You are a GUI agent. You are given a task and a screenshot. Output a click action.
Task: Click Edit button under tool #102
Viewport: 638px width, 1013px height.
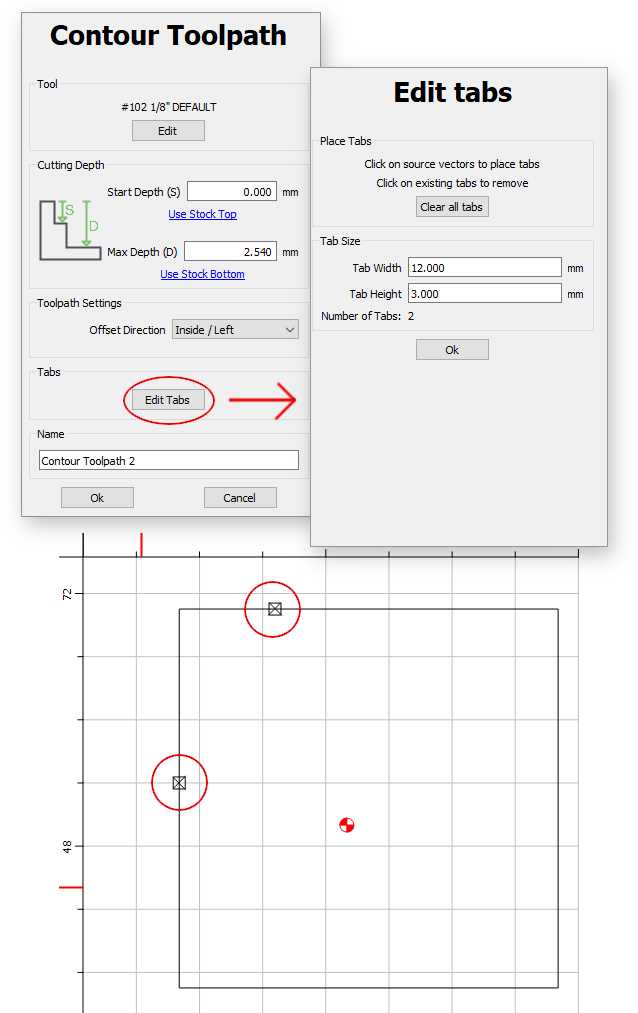168,131
